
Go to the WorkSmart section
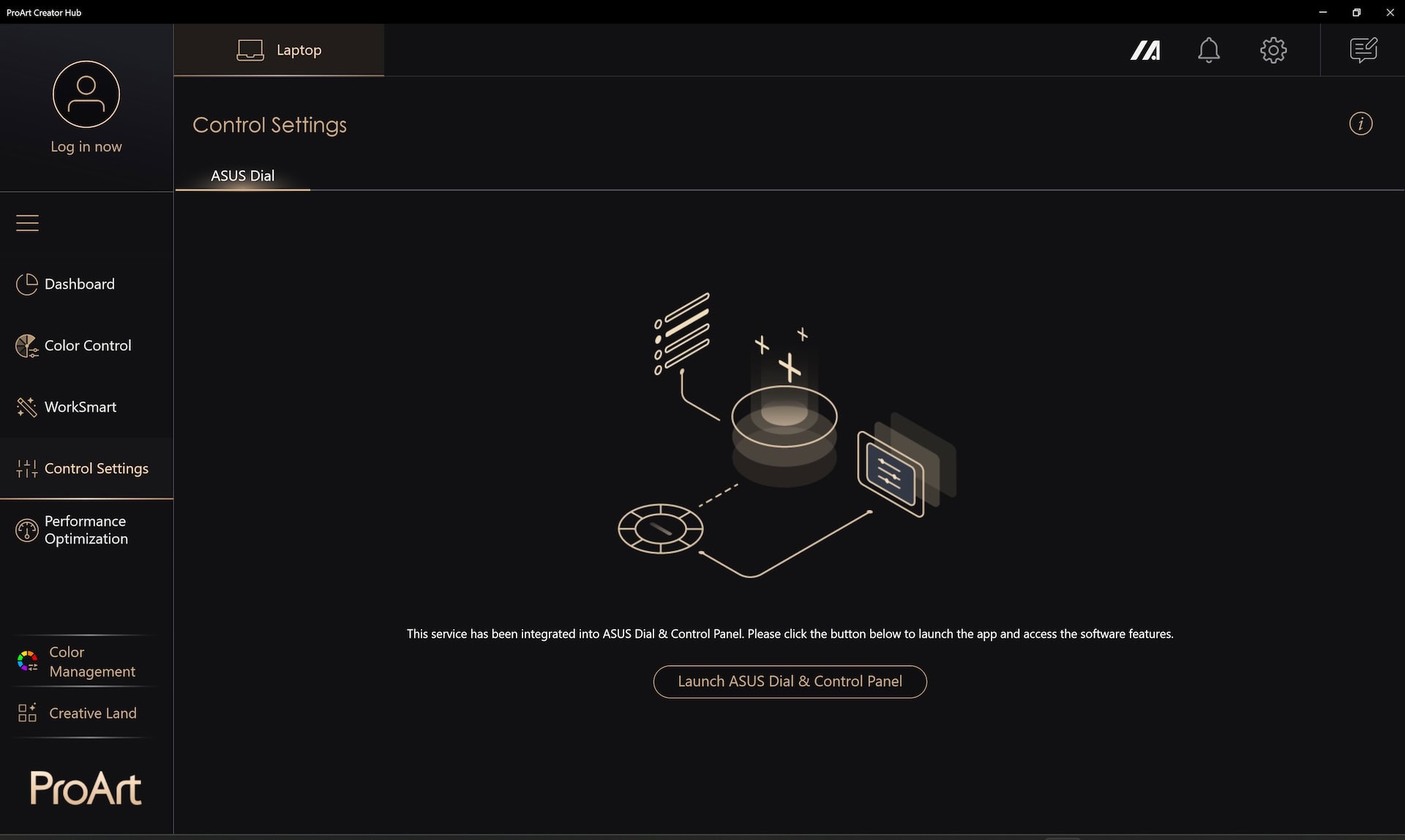[x=86, y=407]
